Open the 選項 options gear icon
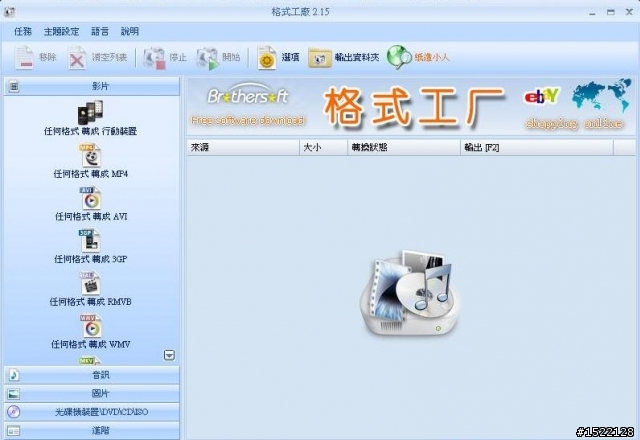 [x=267, y=58]
